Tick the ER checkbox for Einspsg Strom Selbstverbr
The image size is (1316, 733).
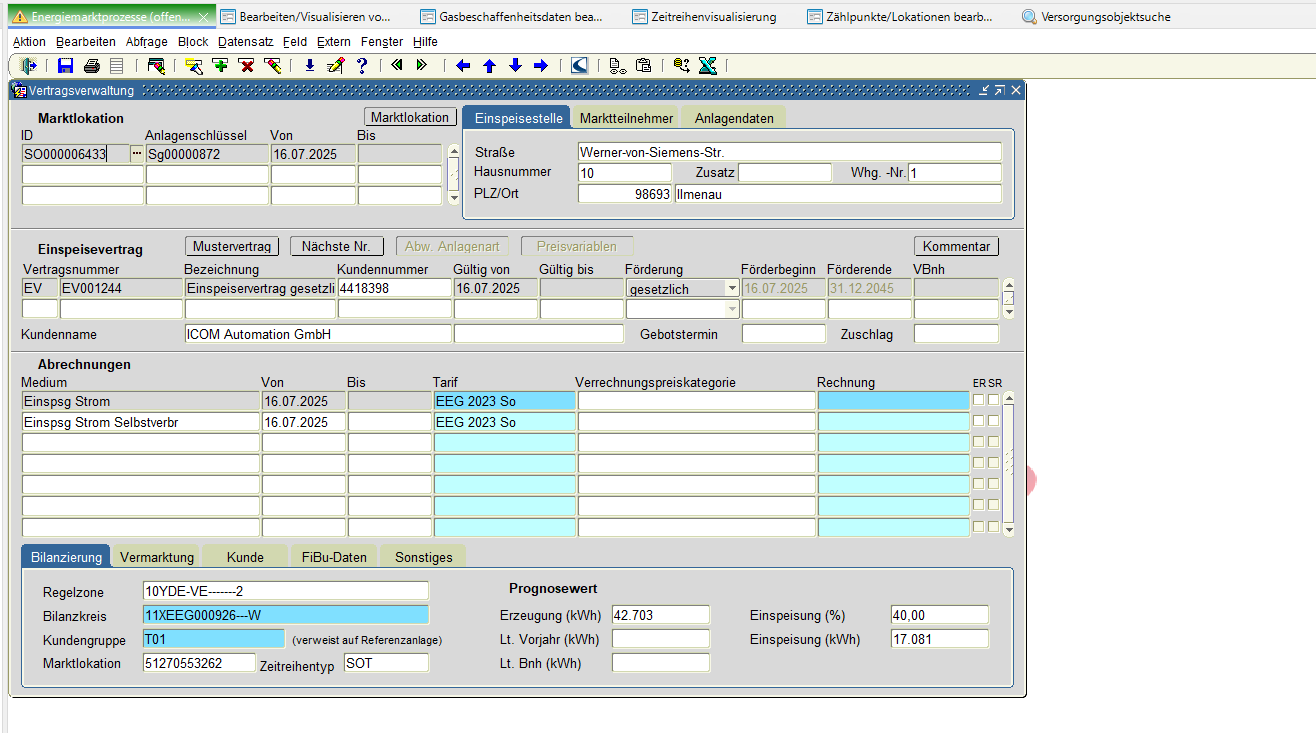978,421
